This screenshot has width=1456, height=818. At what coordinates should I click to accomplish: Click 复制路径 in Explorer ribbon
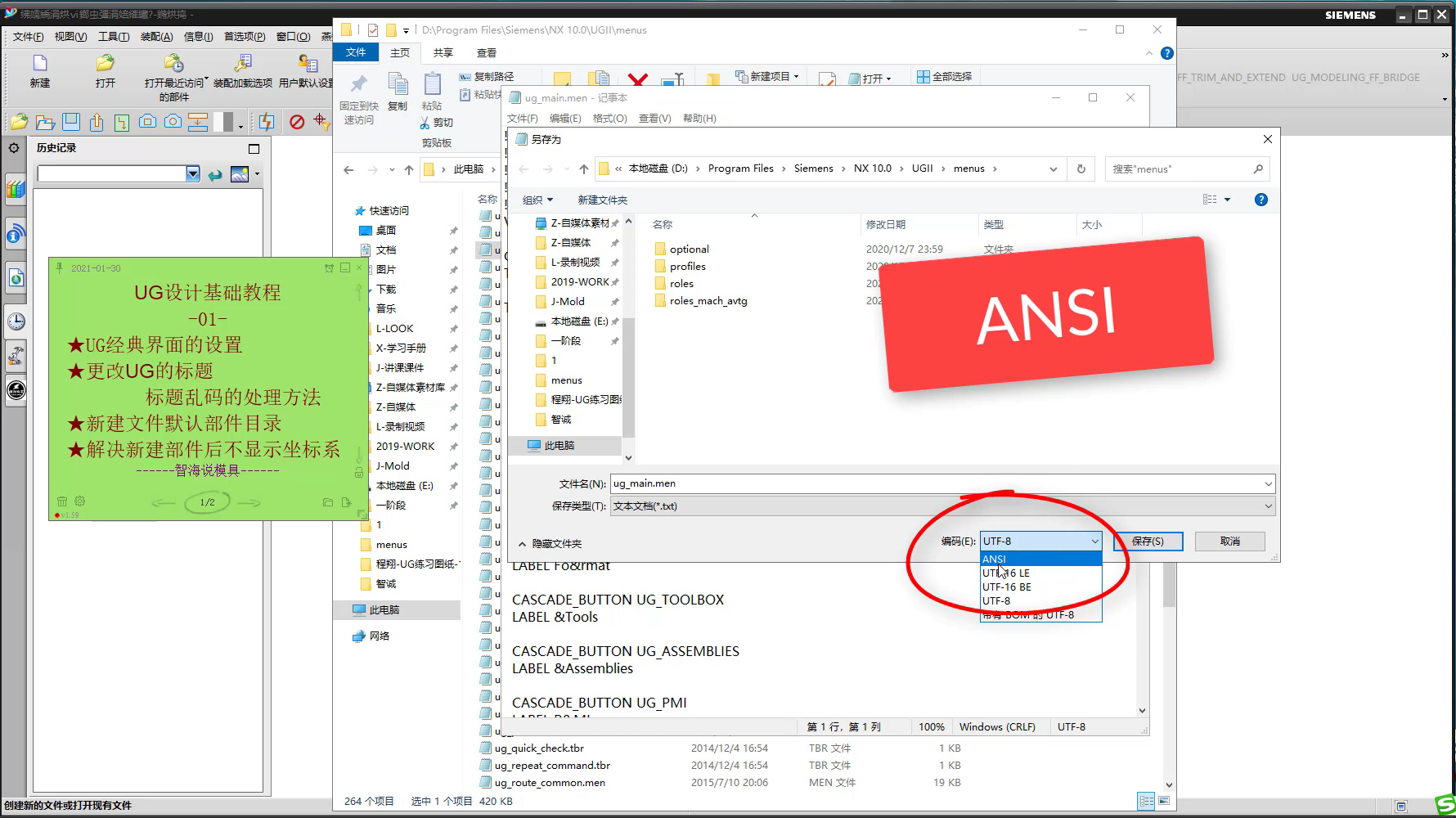487,76
